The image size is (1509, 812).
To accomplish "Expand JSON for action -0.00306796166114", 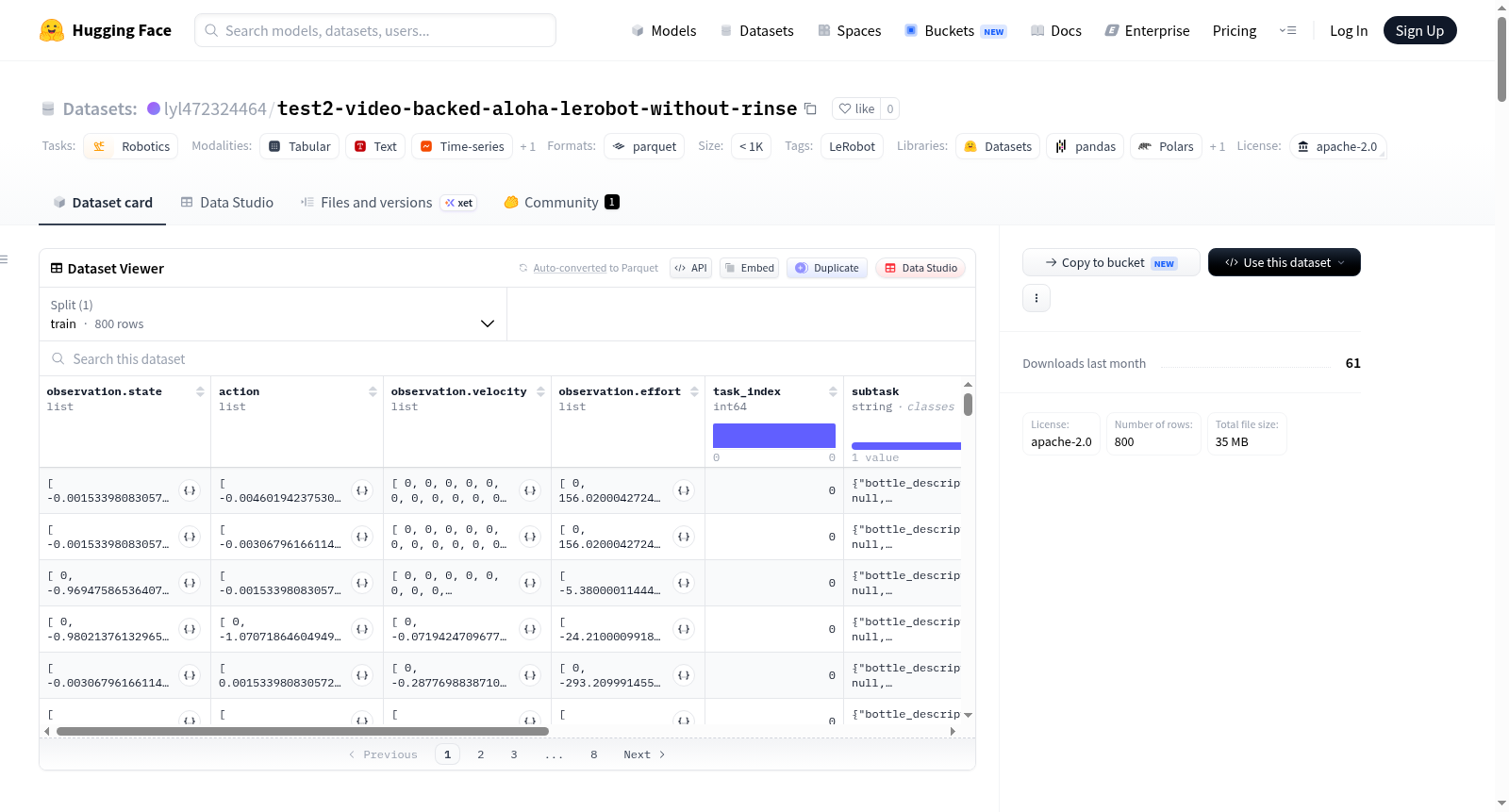I will tap(362, 537).
